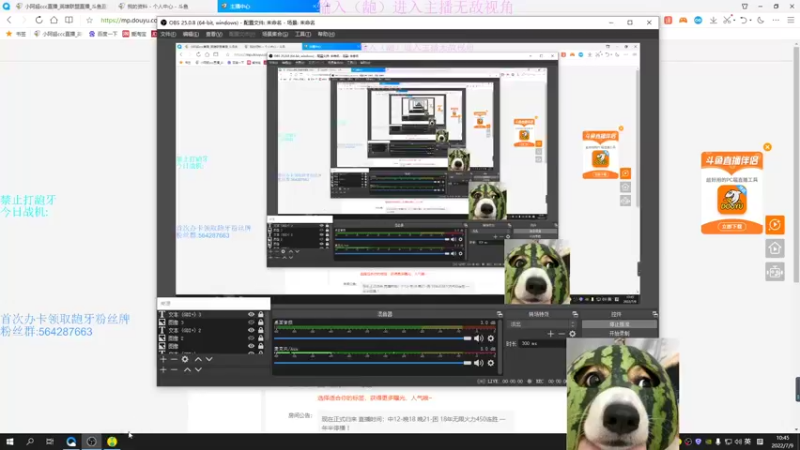This screenshot has height=450, width=800.
Task: Bookmark the page with the star icon
Action: pyautogui.click(x=89, y=20)
